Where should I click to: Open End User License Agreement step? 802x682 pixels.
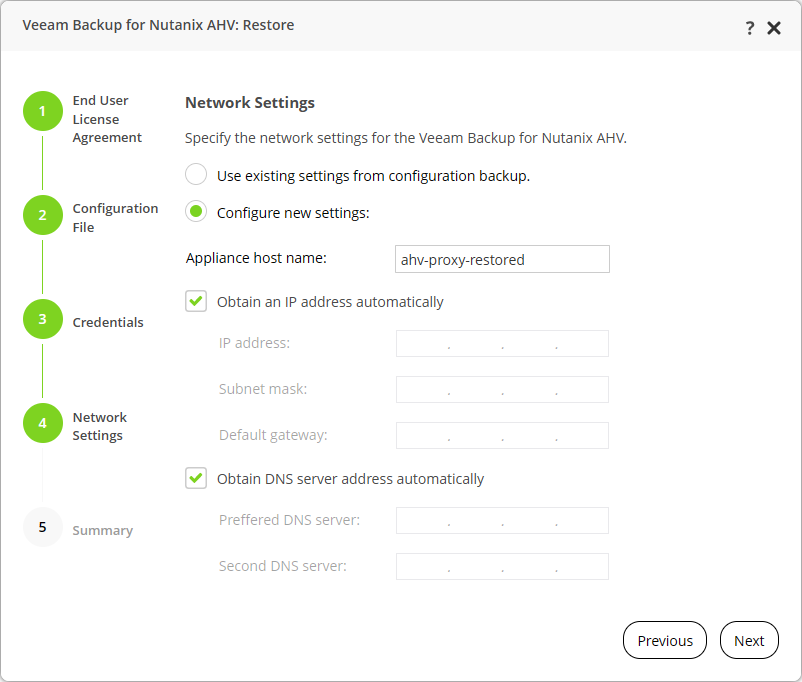coord(107,119)
